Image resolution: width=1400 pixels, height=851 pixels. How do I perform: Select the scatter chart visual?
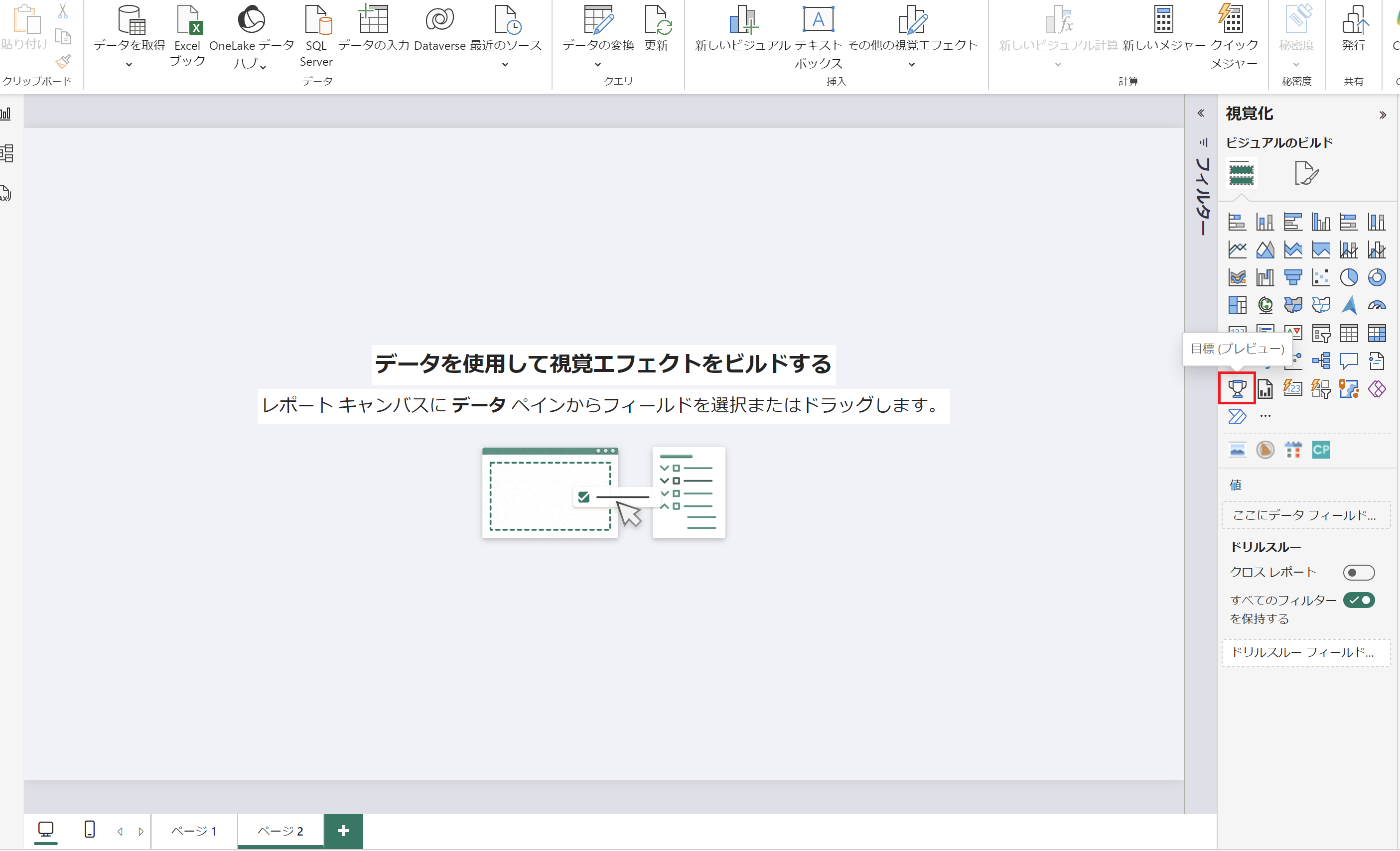[x=1321, y=277]
